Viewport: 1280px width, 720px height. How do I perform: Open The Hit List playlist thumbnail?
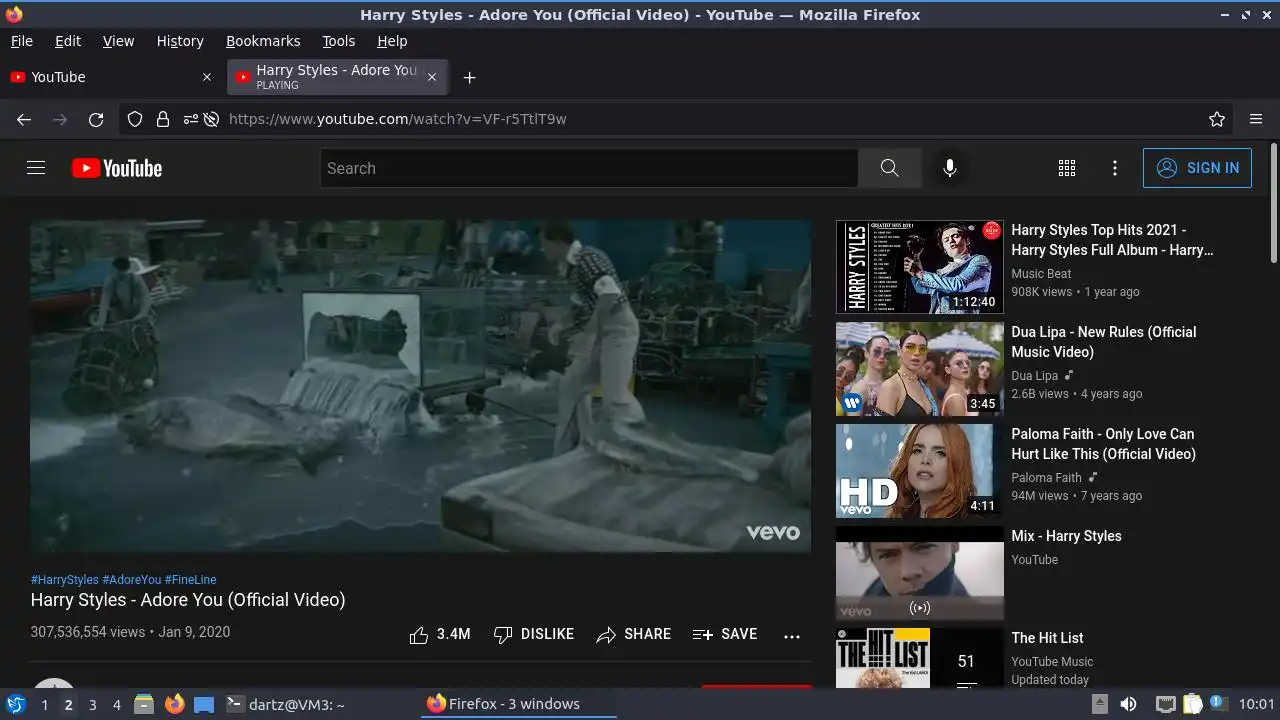(919, 657)
